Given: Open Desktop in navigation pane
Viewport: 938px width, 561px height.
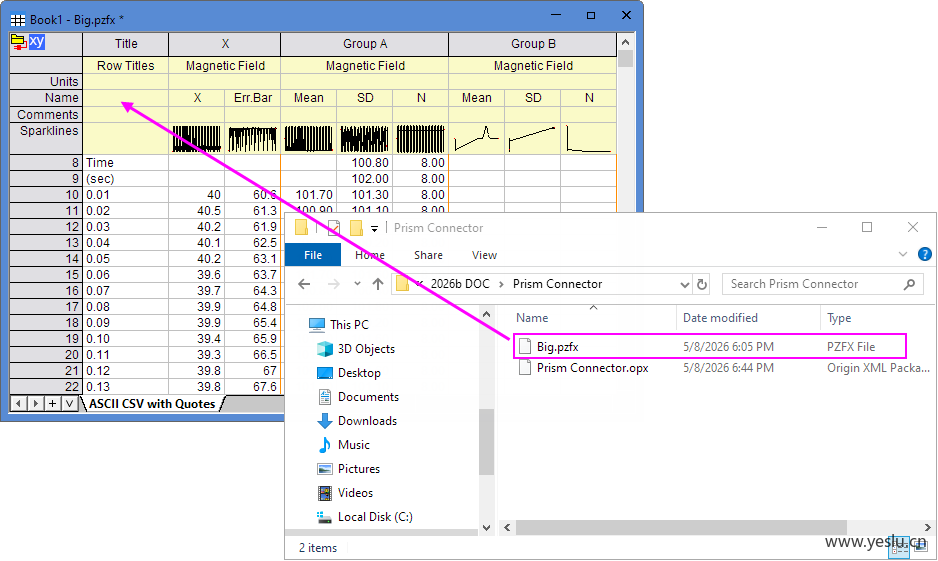Looking at the screenshot, I should click(x=348, y=373).
